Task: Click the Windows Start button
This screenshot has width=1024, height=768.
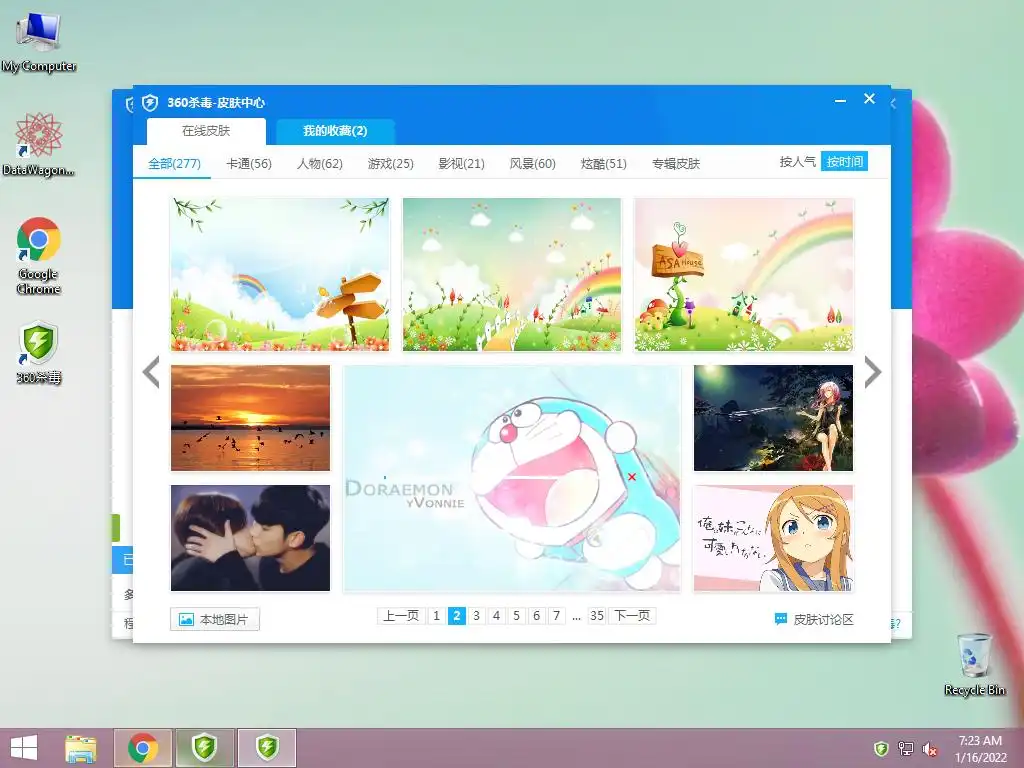Action: [24, 748]
